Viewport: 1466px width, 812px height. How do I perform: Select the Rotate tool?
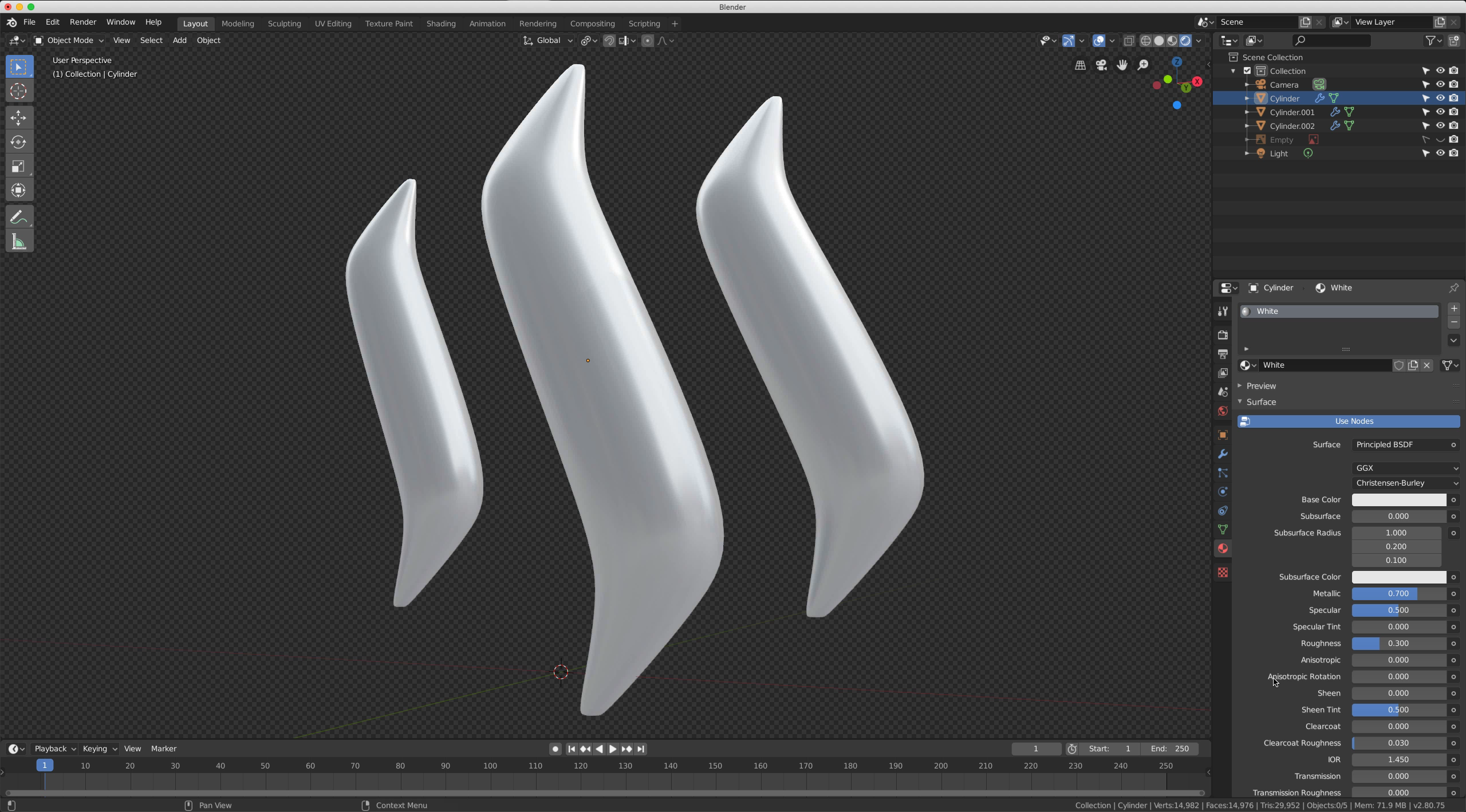pos(18,142)
